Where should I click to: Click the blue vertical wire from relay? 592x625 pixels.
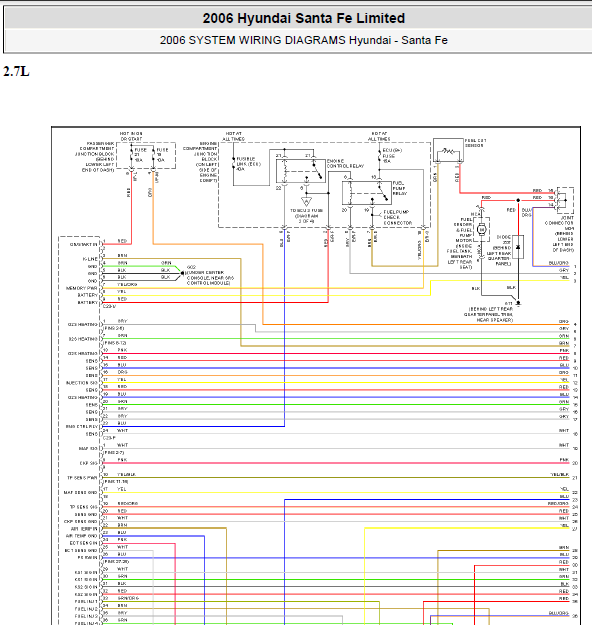[x=284, y=331]
